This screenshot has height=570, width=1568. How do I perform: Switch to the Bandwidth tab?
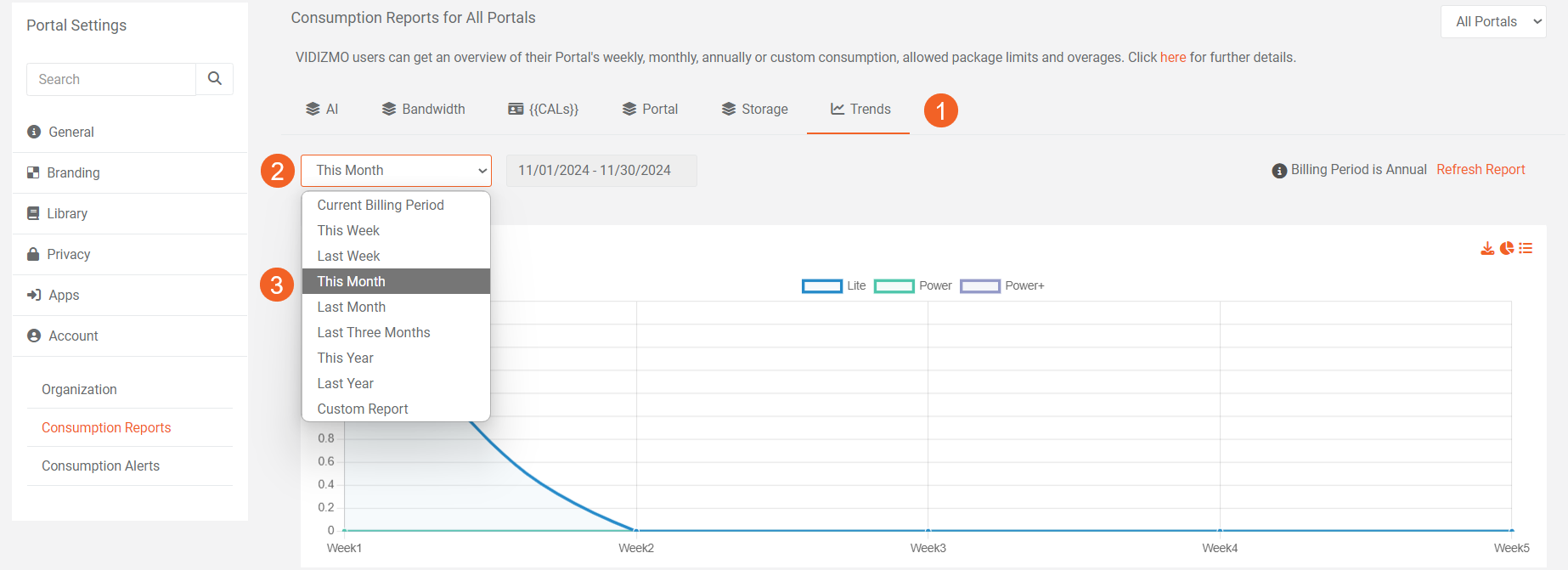click(424, 110)
